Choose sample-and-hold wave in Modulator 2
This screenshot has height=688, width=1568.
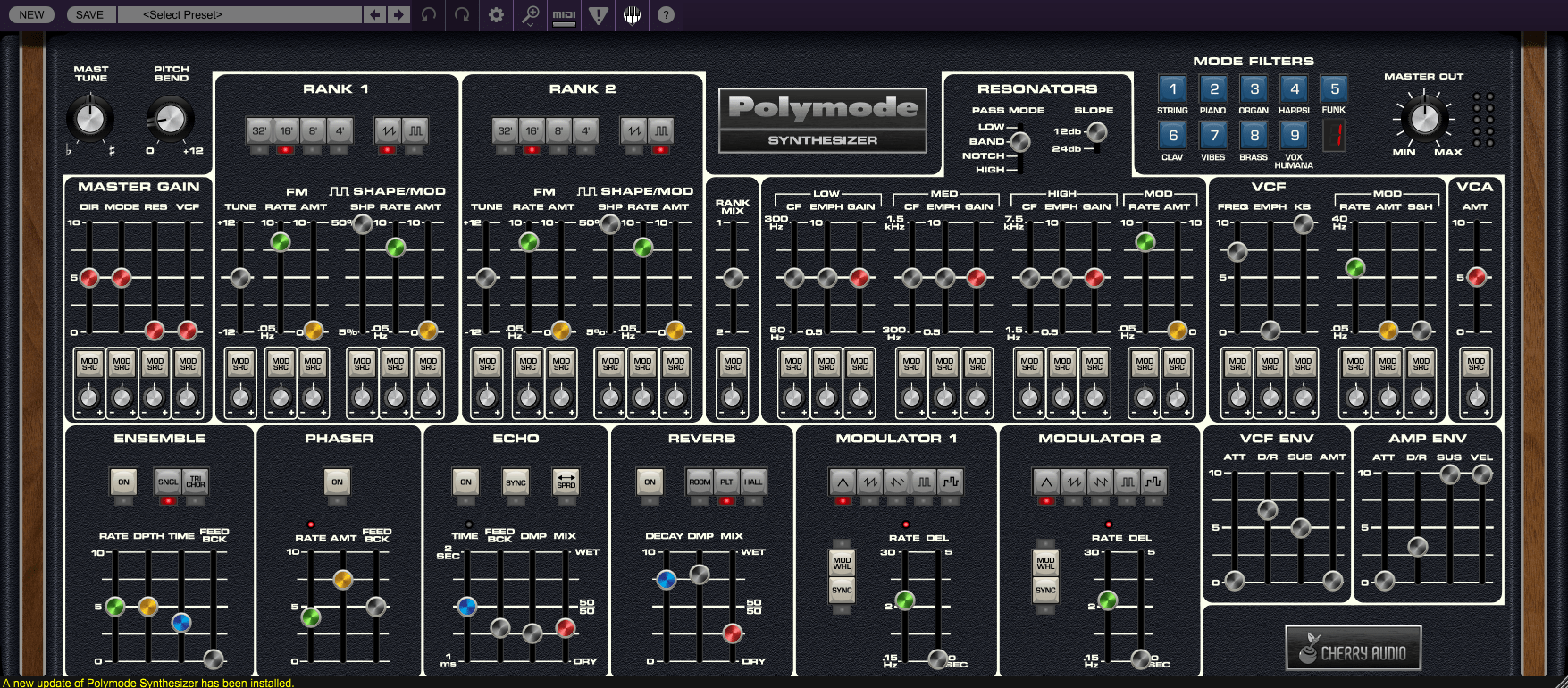(x=1154, y=482)
